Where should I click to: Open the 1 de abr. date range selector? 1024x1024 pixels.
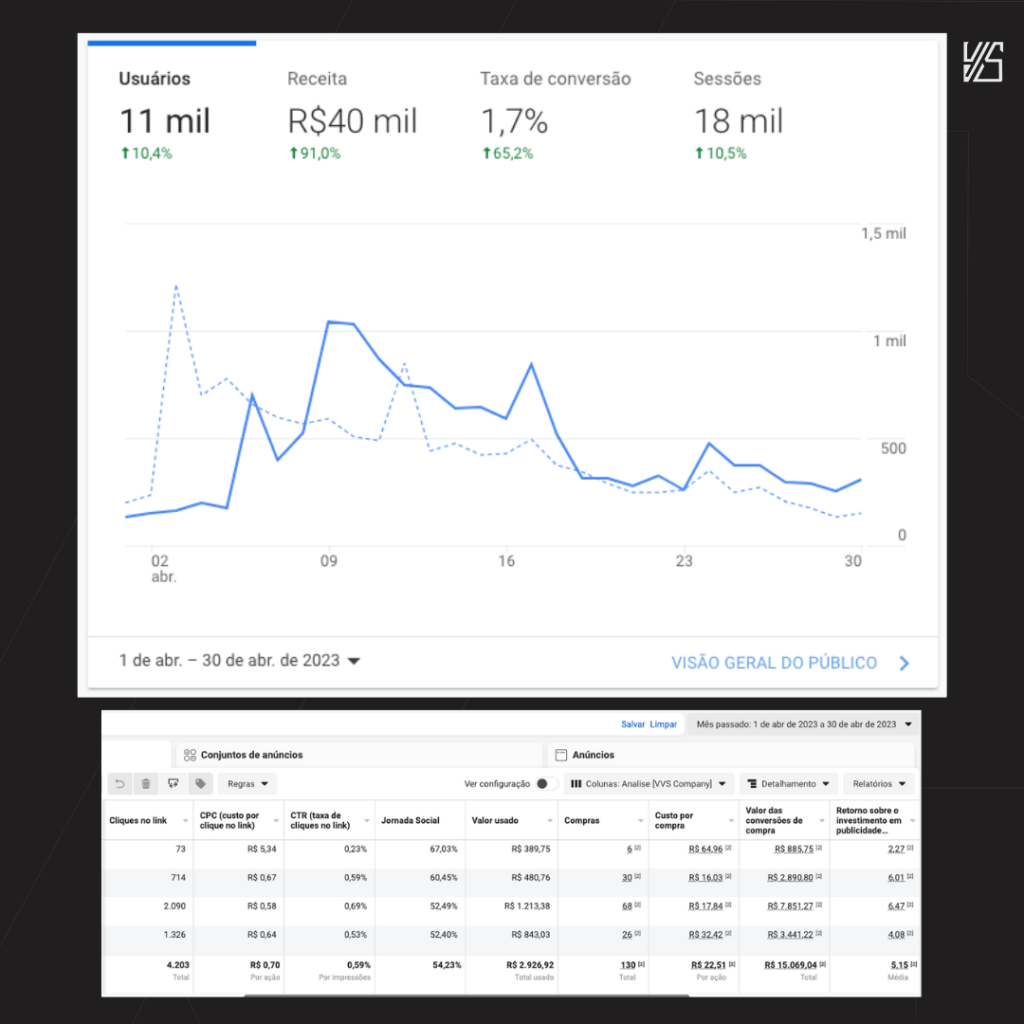(x=239, y=661)
